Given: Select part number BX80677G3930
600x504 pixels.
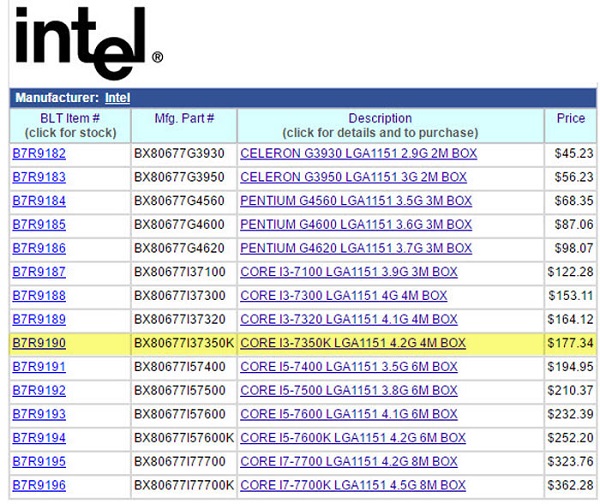Looking at the screenshot, I should pyautogui.click(x=179, y=153).
